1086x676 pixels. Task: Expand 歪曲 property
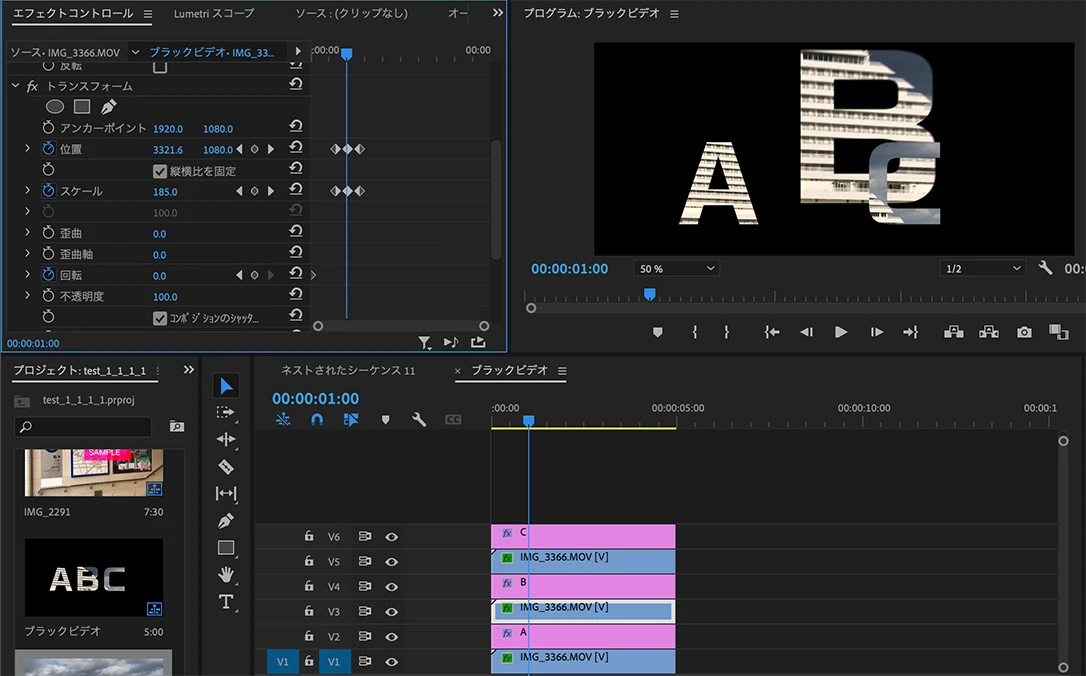point(27,233)
